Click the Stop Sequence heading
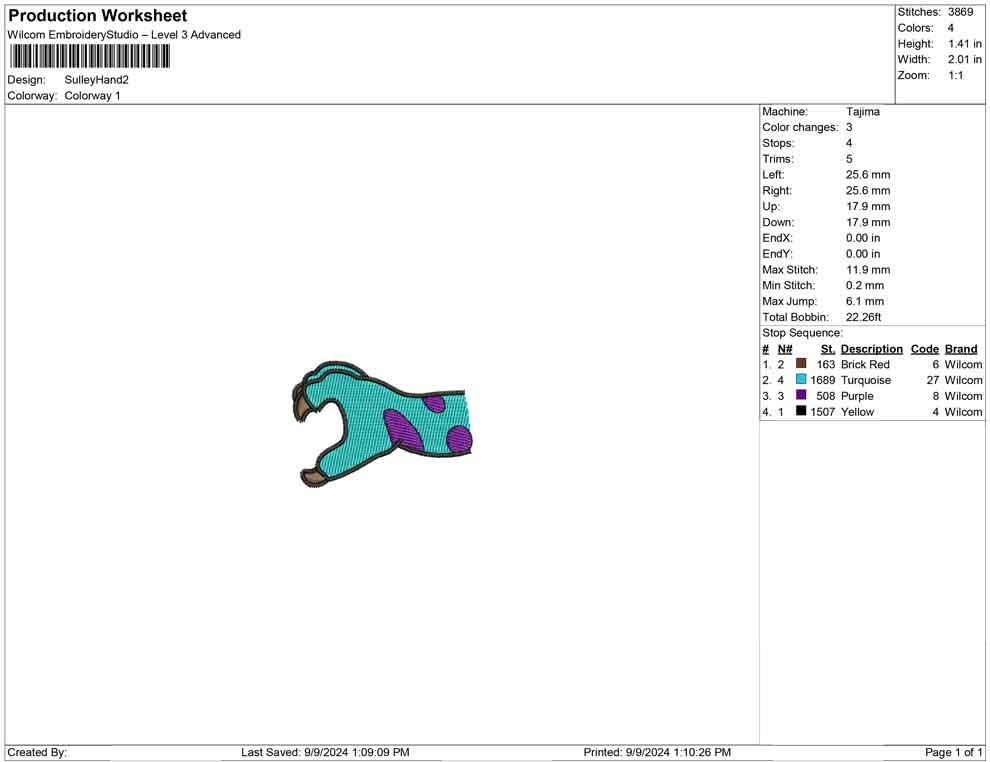990x762 pixels. (x=802, y=333)
